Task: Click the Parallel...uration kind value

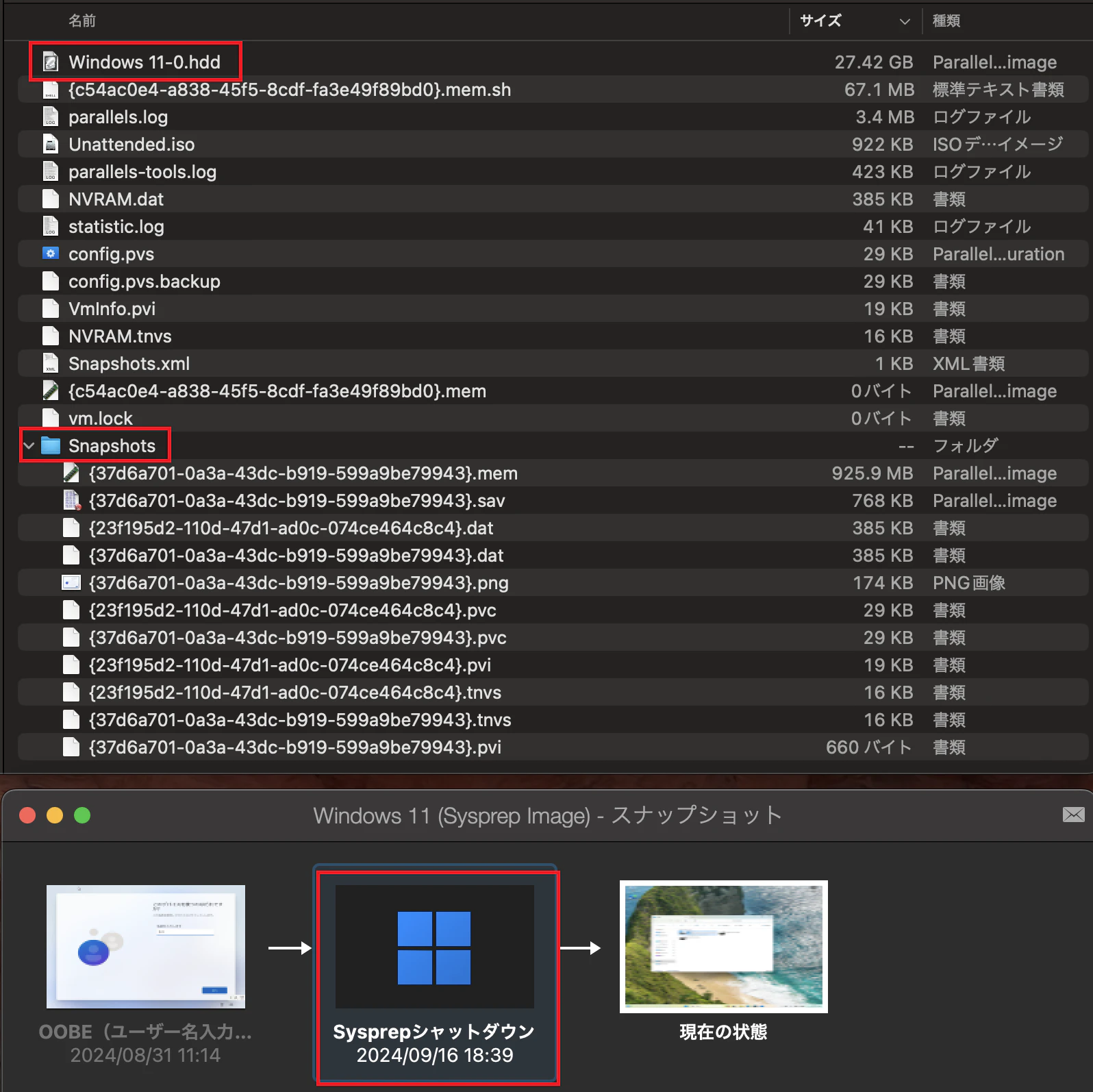Action: coord(998,254)
